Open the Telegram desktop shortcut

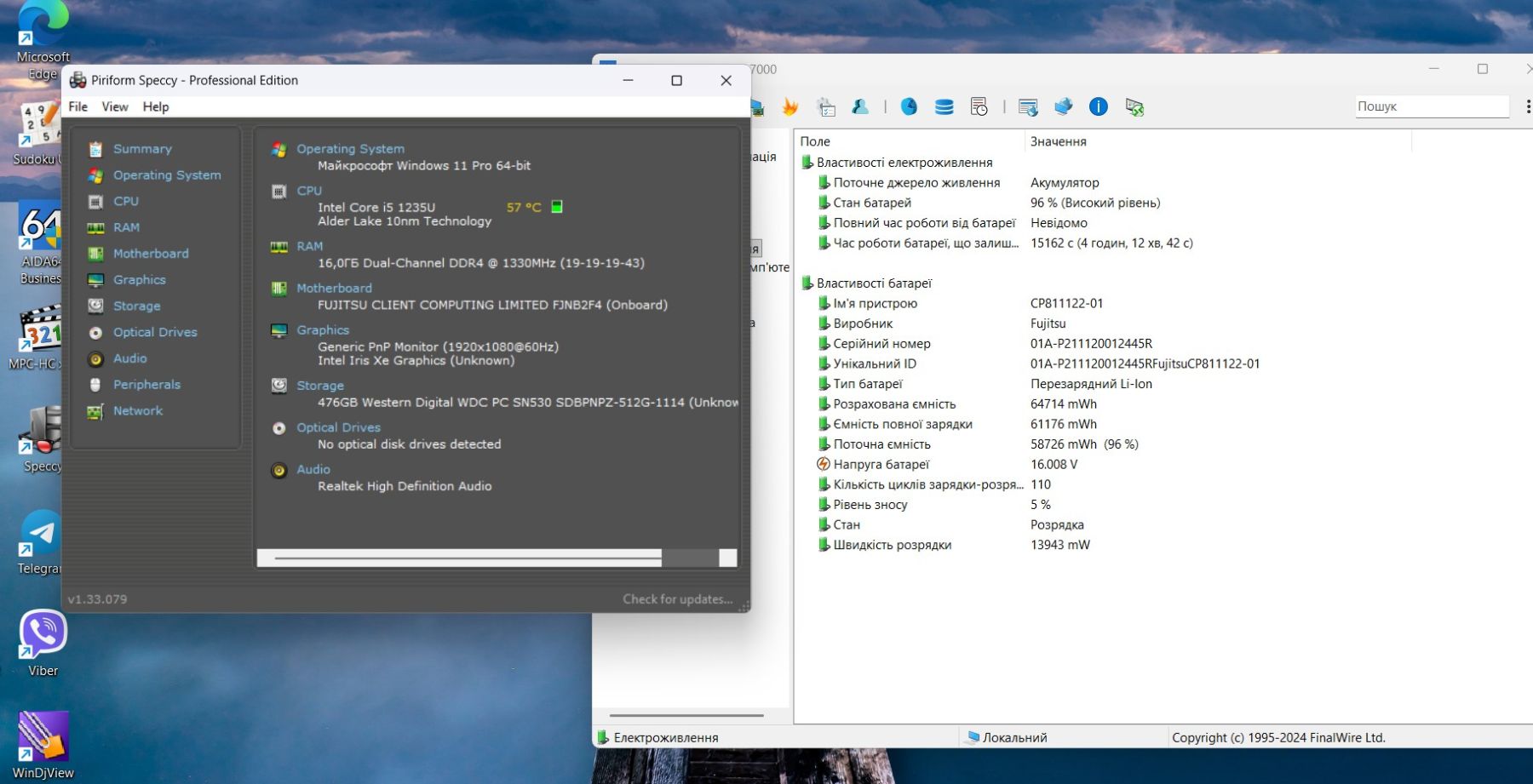39,541
